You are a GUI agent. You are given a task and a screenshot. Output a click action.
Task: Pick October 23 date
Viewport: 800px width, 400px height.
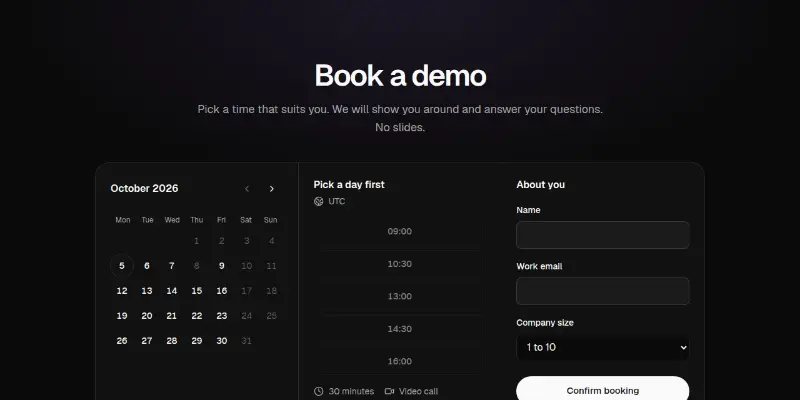(221, 316)
